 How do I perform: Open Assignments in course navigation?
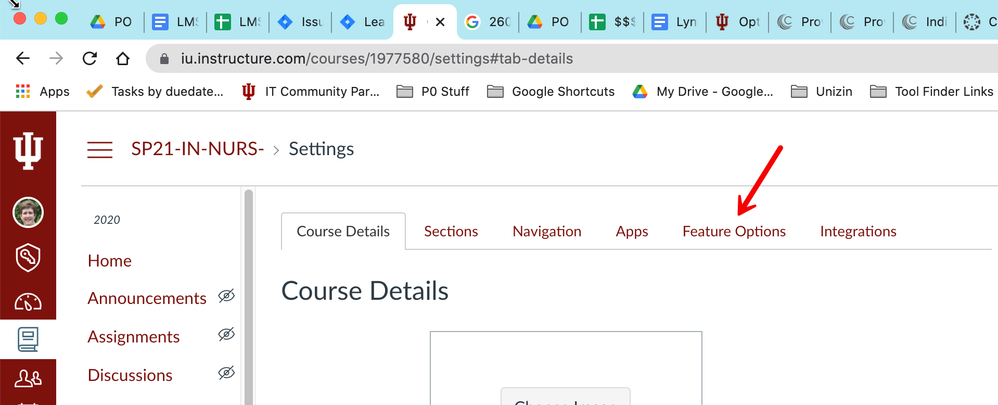pyautogui.click(x=134, y=337)
